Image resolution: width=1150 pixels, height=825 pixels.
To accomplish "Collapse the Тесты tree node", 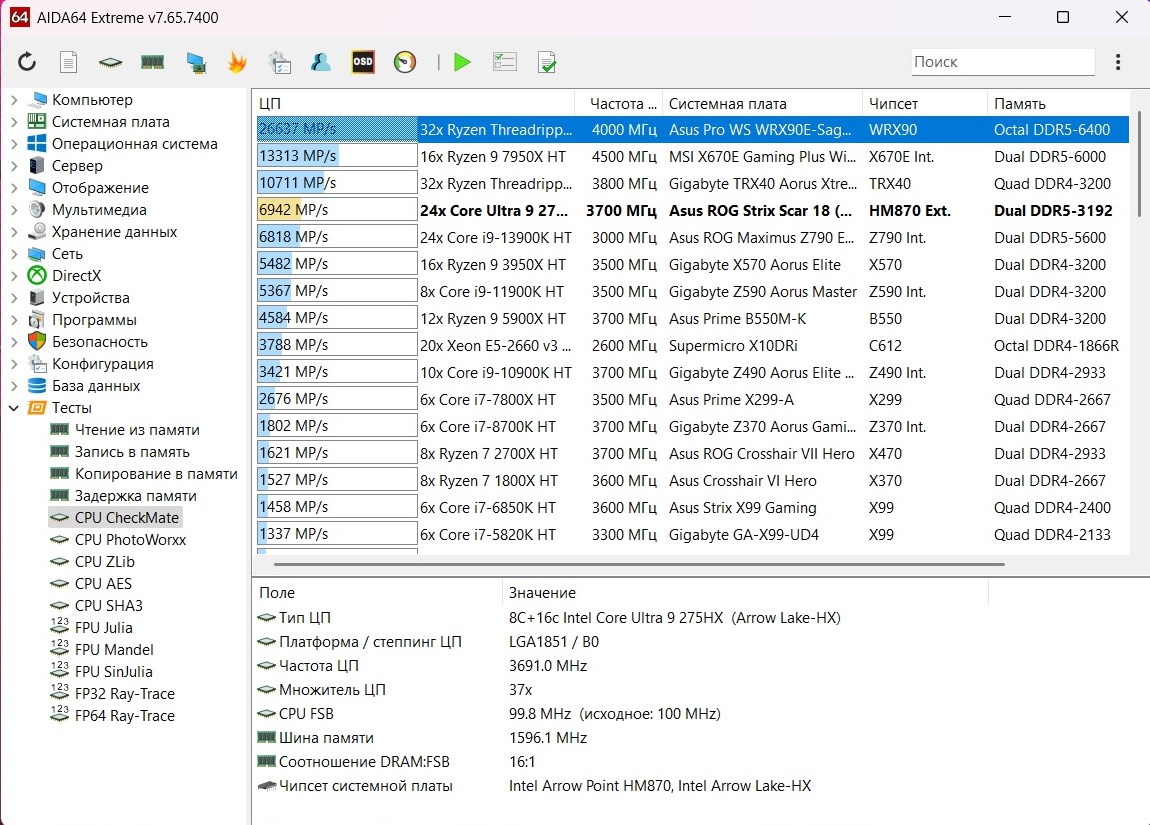I will (x=14, y=408).
